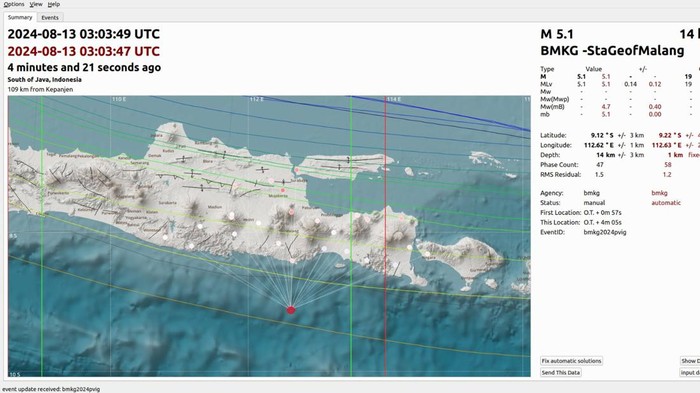Viewport: 700px width, 393px height.
Task: Click the status bar event update message
Action: point(51,389)
